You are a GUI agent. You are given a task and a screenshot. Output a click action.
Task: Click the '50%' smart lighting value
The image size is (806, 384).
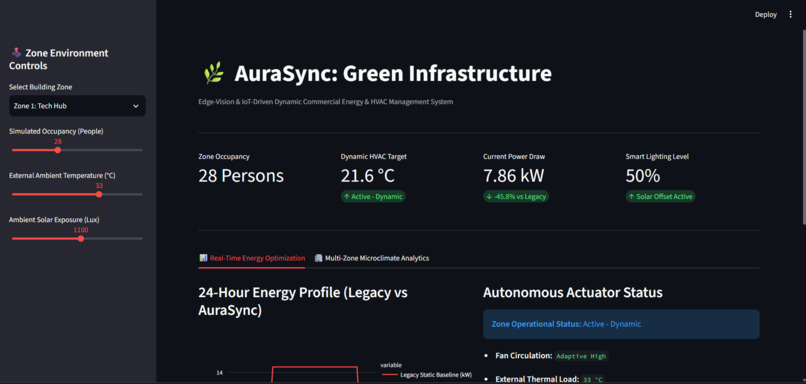tap(643, 176)
